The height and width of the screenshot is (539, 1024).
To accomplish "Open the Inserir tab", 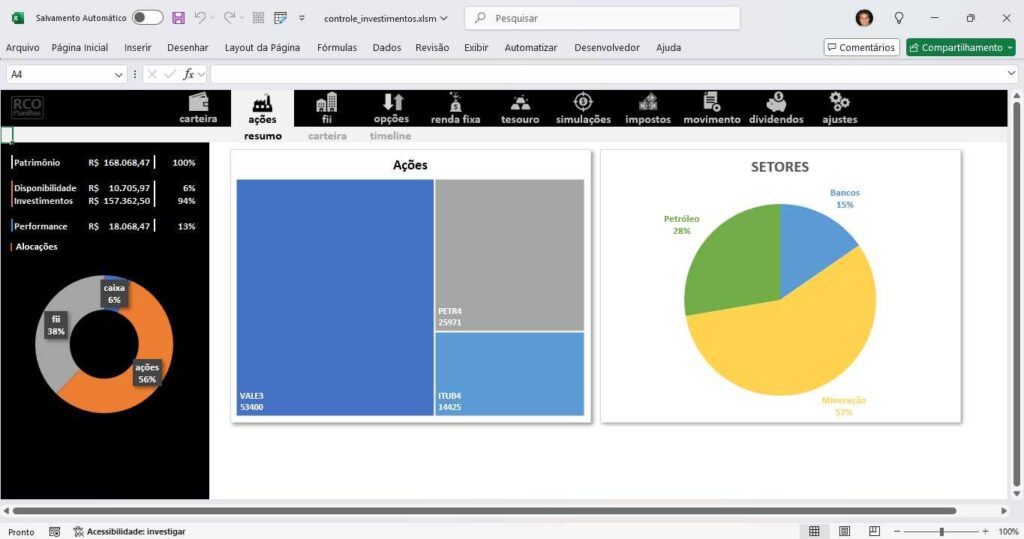I will (x=138, y=48).
